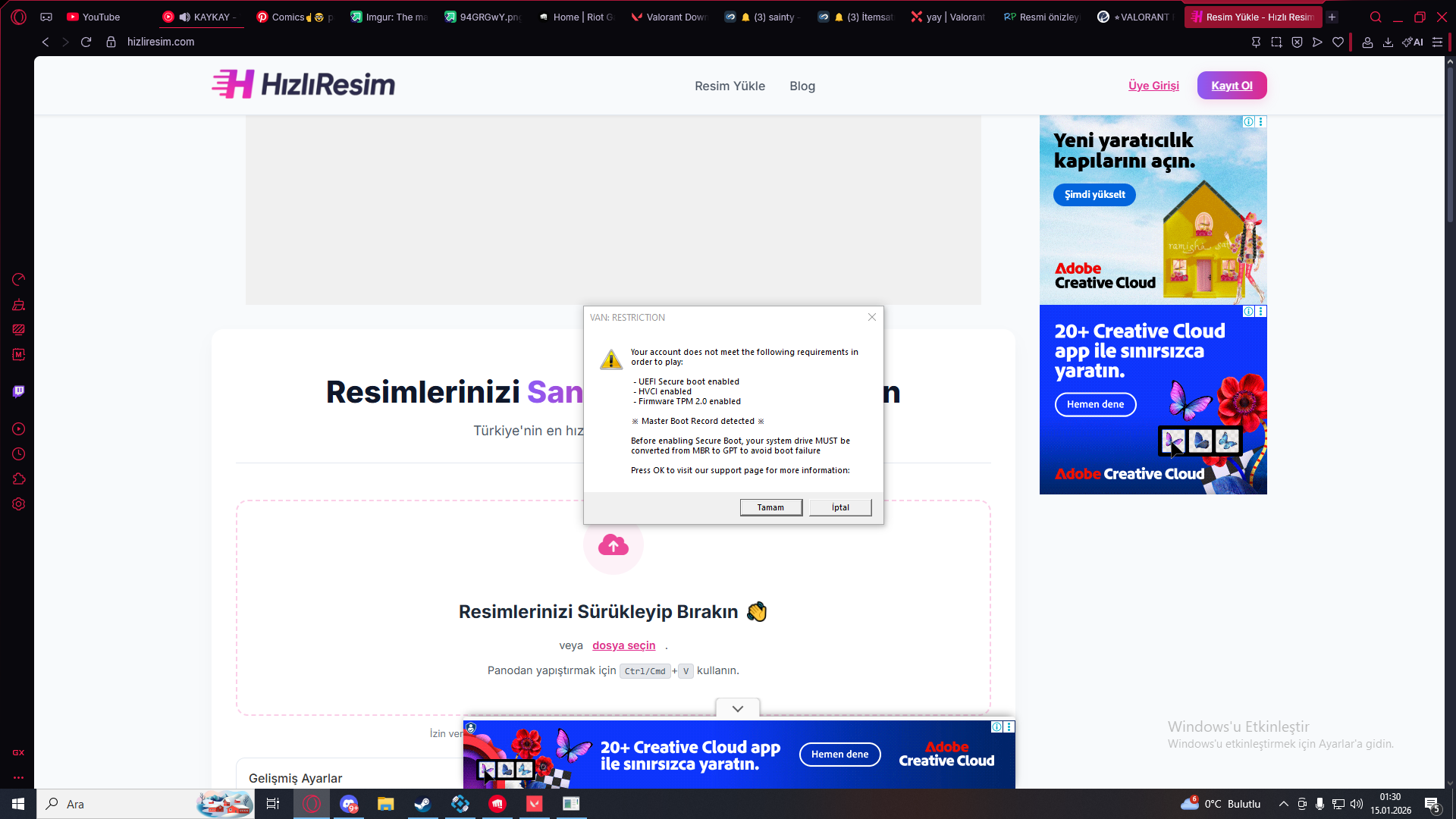Click the hizliresim.com address bar

coord(161,42)
